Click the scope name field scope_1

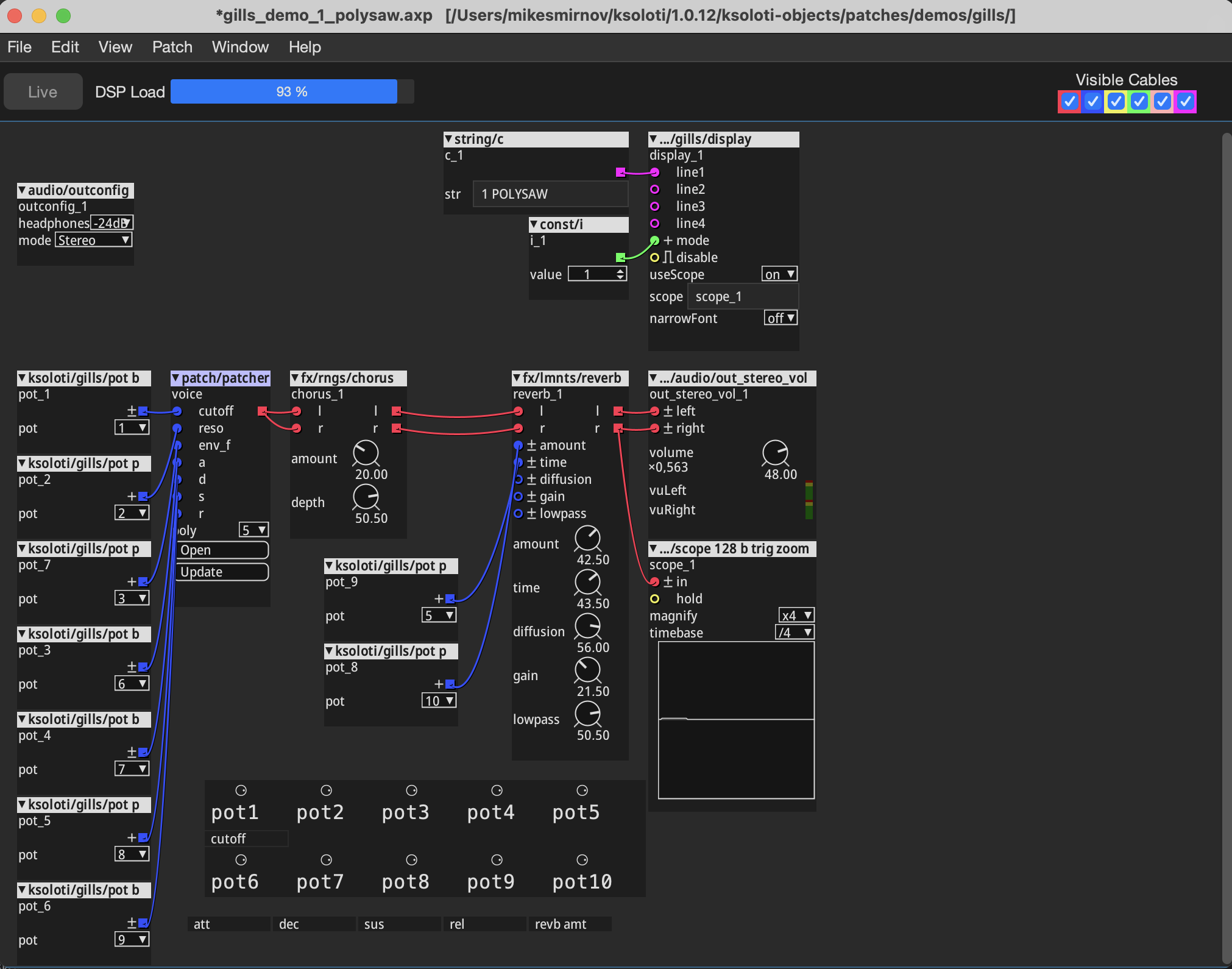743,297
